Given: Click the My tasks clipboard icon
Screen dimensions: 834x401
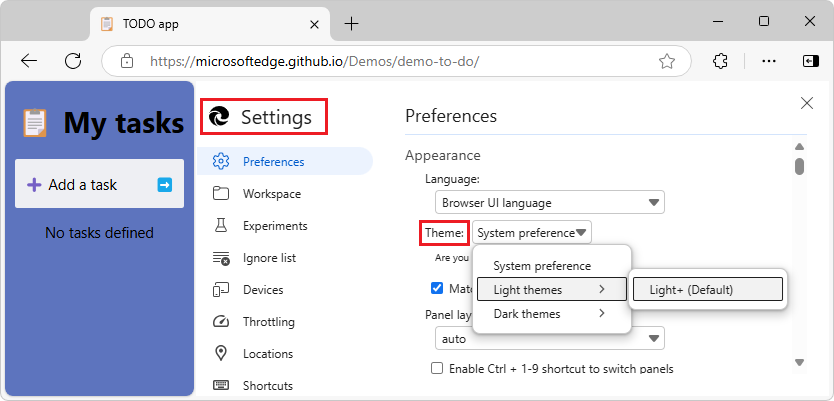Looking at the screenshot, I should (x=36, y=122).
